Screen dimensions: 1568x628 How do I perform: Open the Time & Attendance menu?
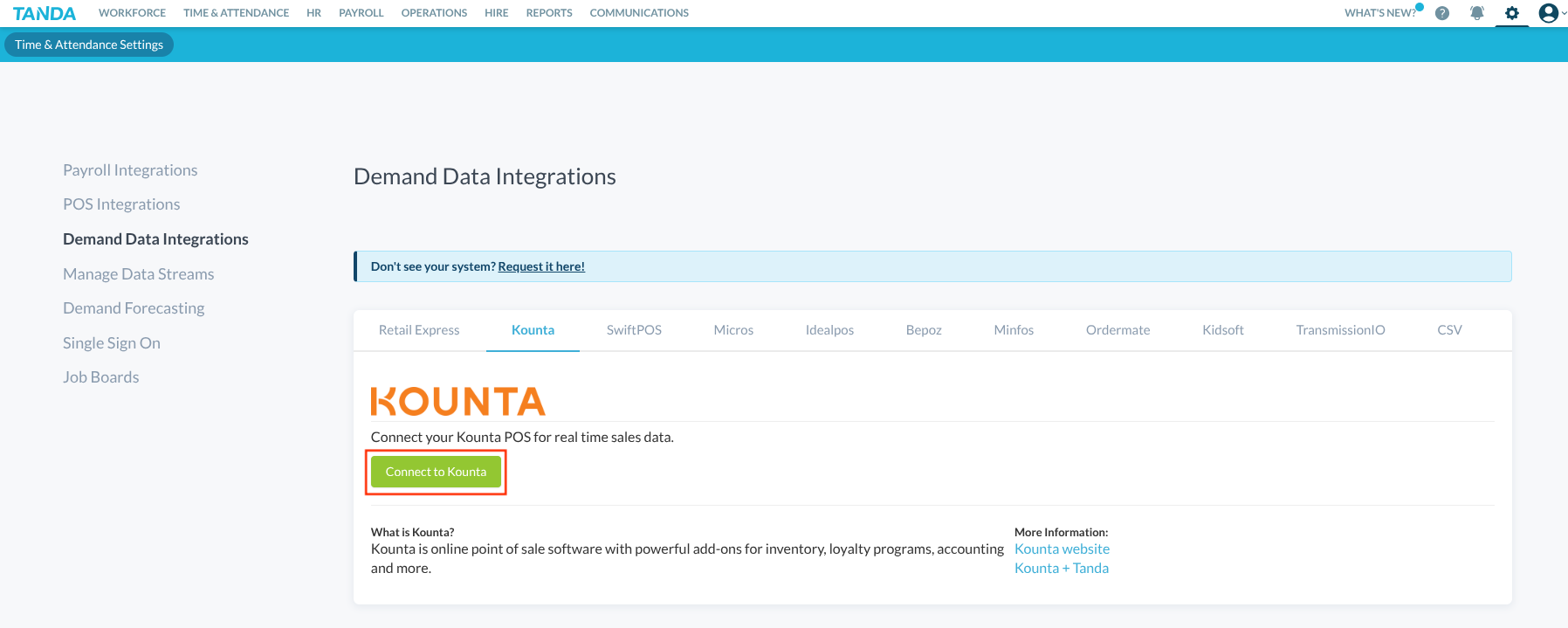click(236, 13)
